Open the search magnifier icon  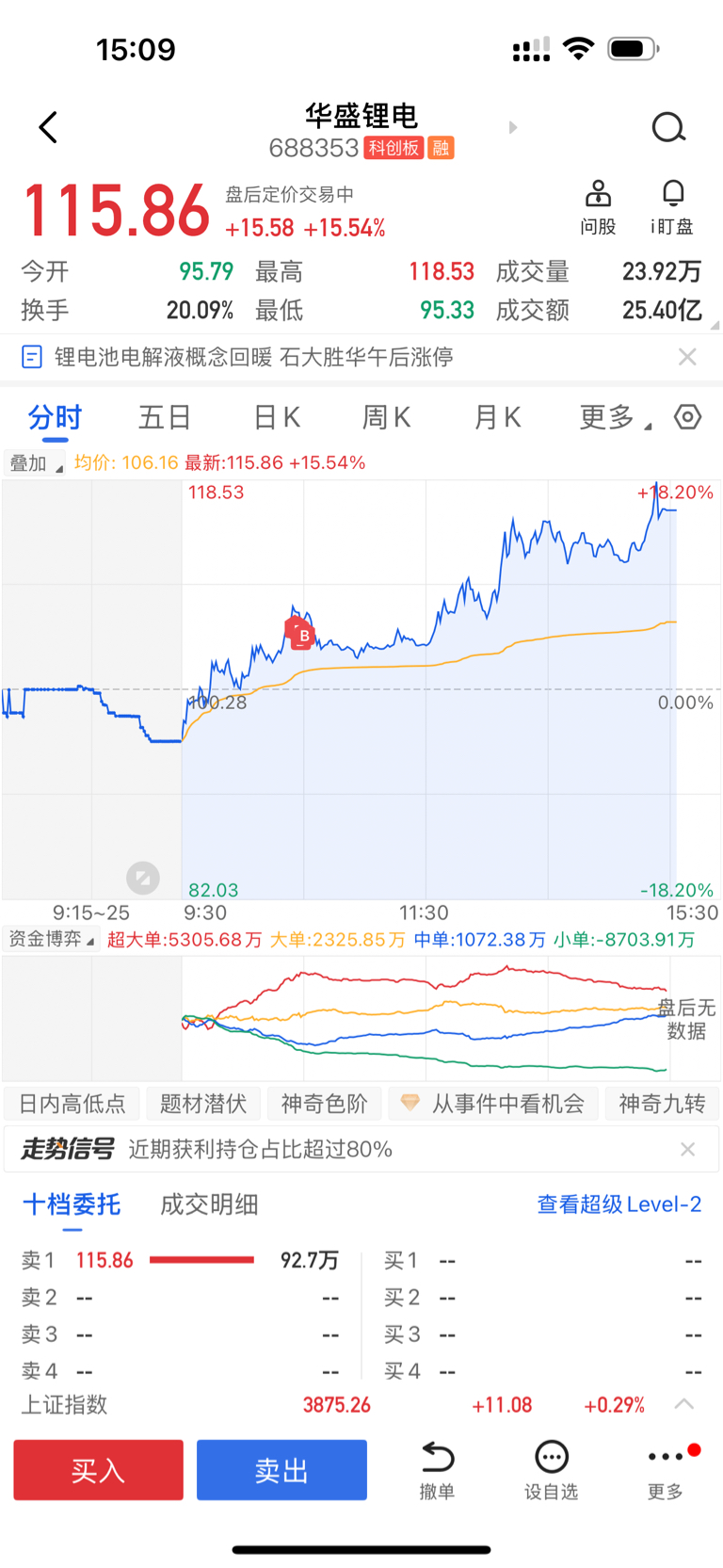(x=668, y=127)
